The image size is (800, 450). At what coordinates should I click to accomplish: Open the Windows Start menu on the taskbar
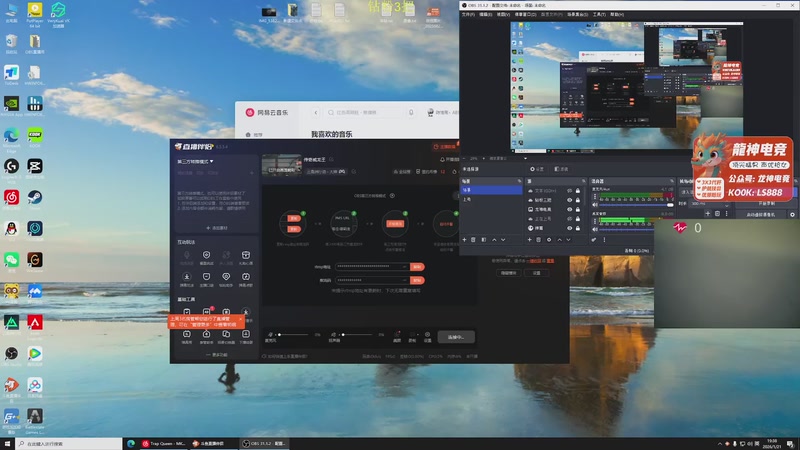pyautogui.click(x=7, y=444)
